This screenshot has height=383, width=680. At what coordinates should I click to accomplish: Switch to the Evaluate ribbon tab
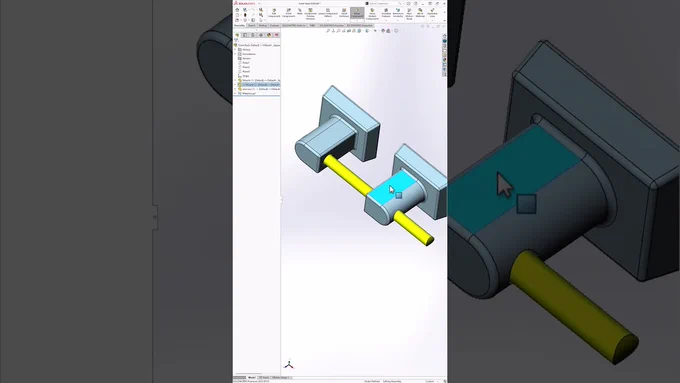[x=275, y=26]
